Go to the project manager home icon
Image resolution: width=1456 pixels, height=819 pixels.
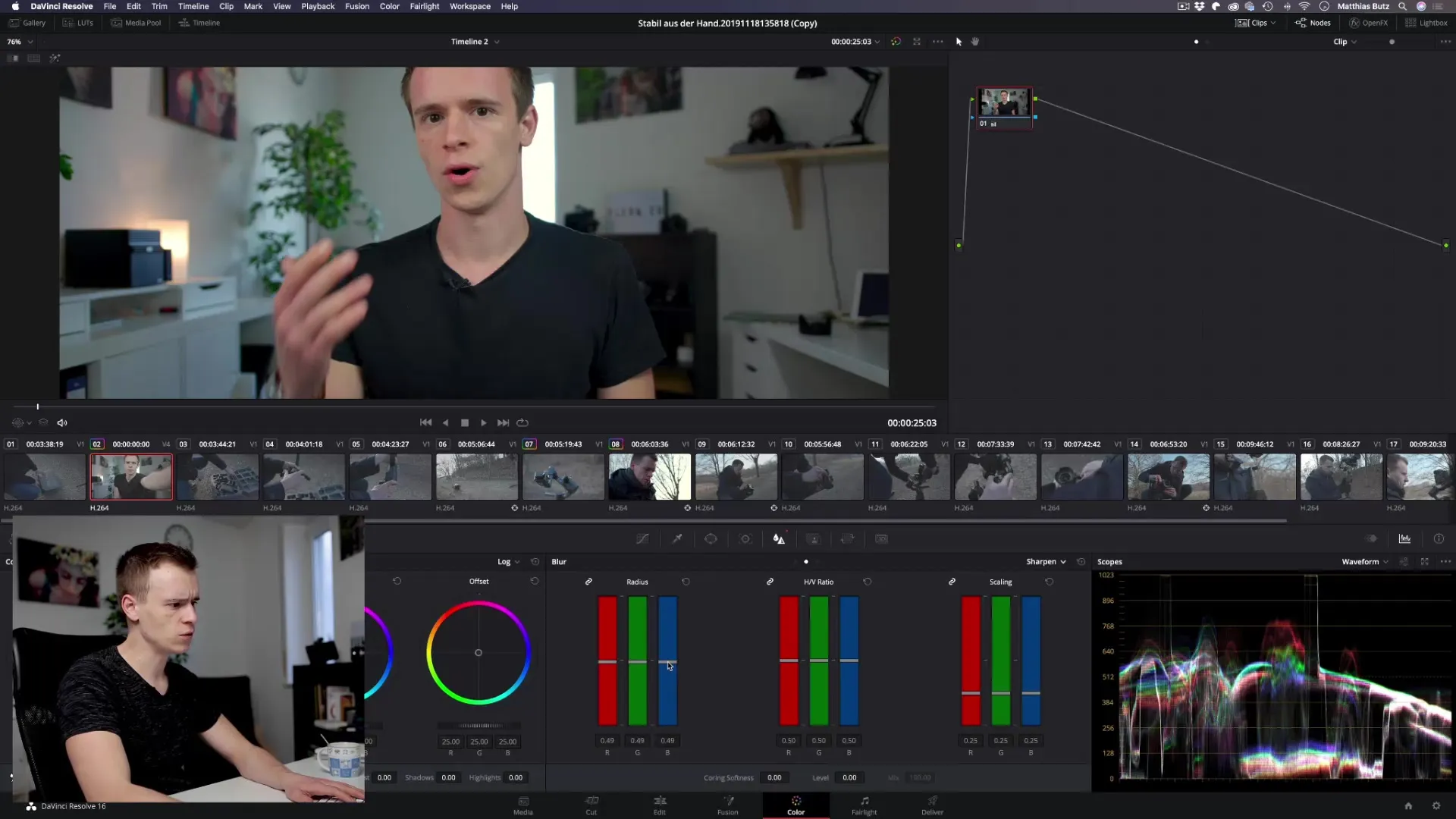(1408, 806)
